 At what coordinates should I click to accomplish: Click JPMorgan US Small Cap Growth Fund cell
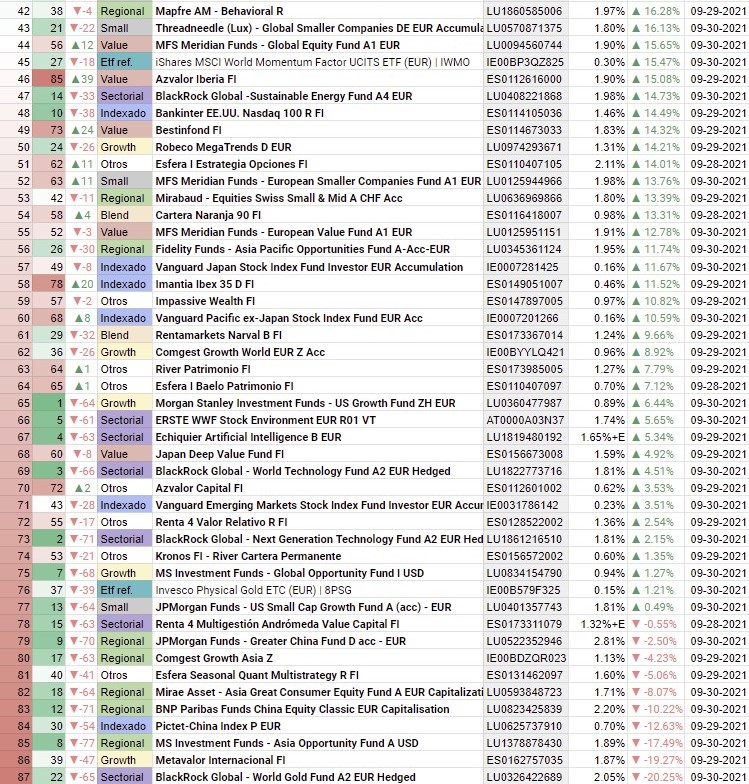tap(318, 607)
